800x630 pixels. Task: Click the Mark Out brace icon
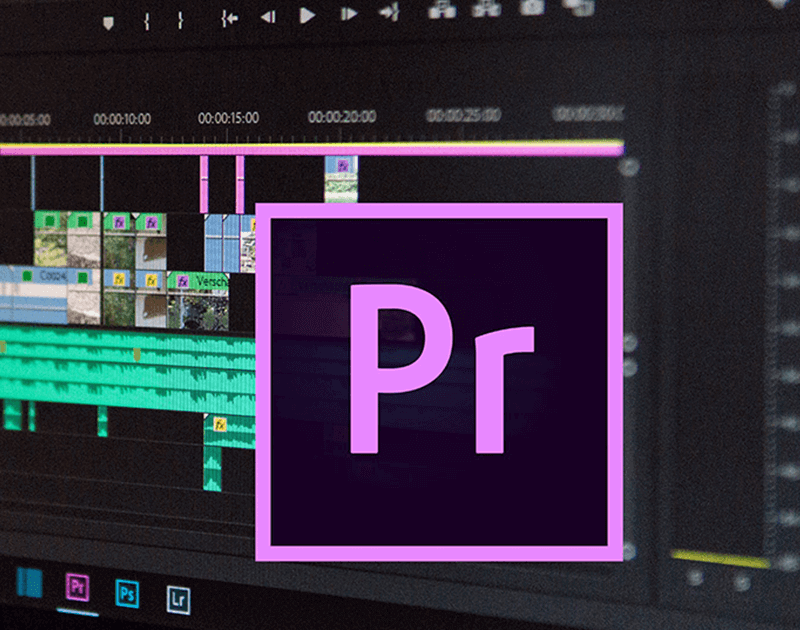(182, 14)
